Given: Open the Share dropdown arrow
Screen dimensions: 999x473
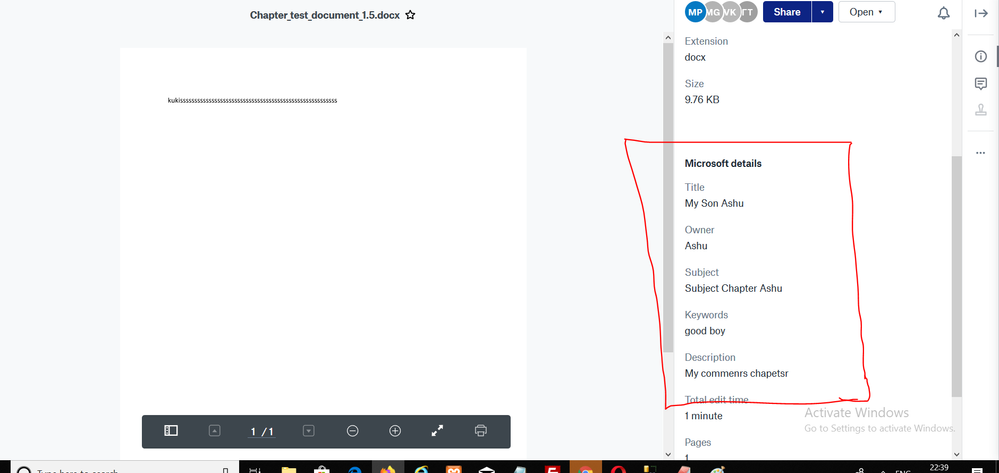Looking at the screenshot, I should coord(822,12).
